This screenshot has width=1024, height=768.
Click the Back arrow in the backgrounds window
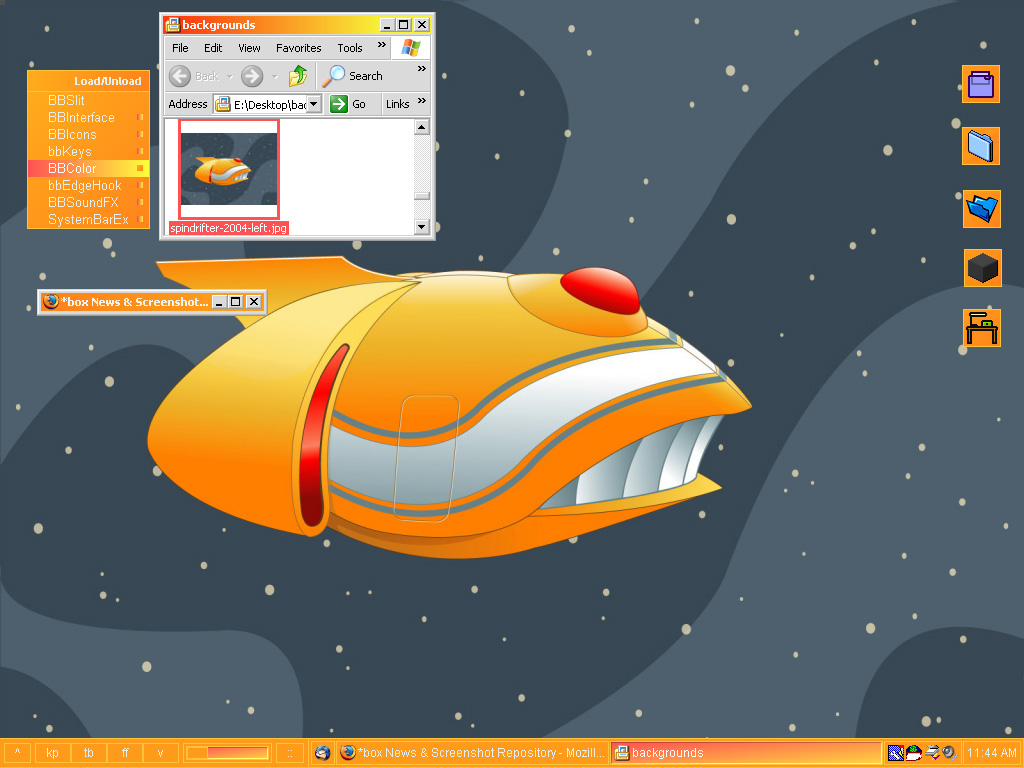click(180, 76)
